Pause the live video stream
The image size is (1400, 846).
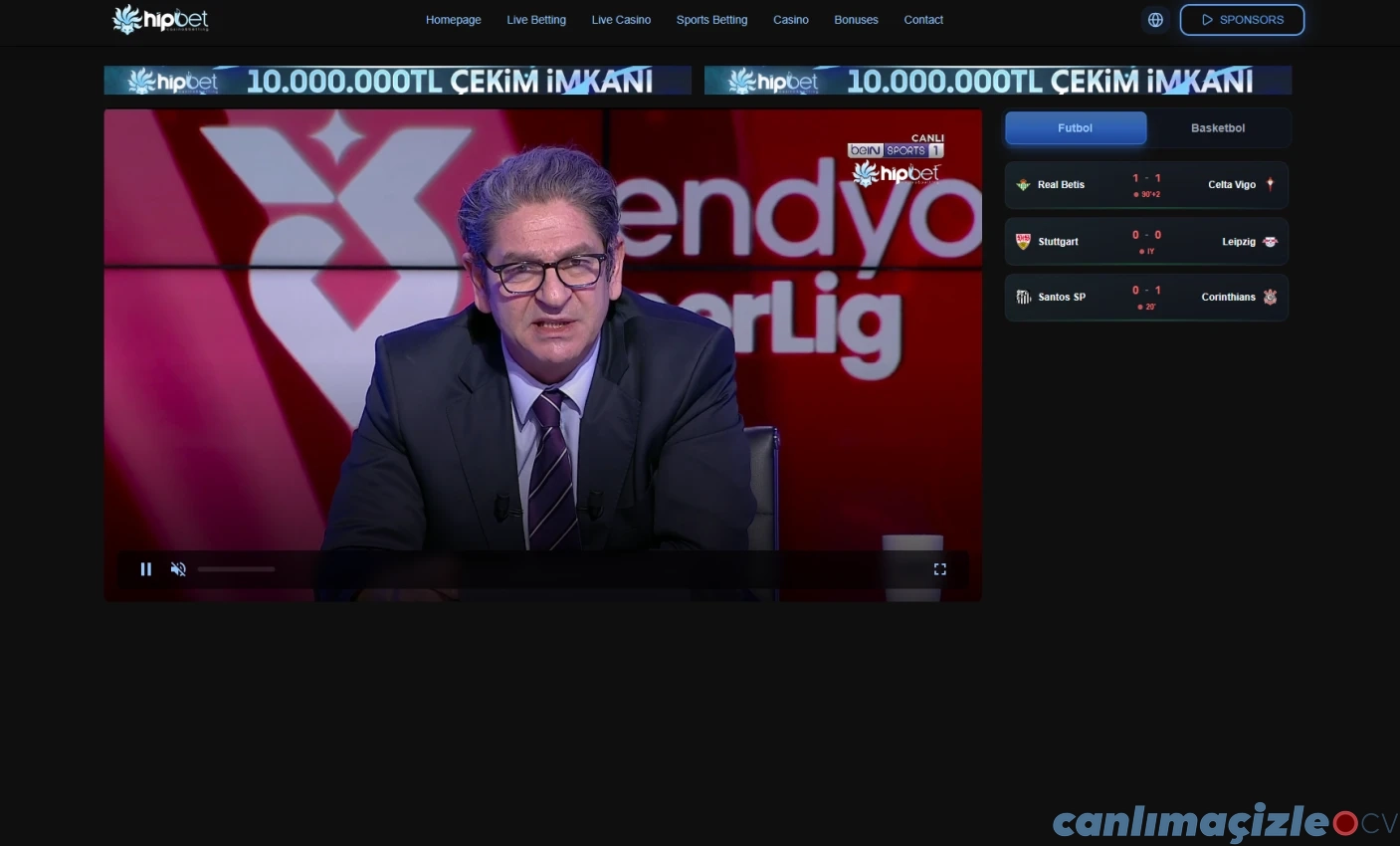click(x=146, y=569)
